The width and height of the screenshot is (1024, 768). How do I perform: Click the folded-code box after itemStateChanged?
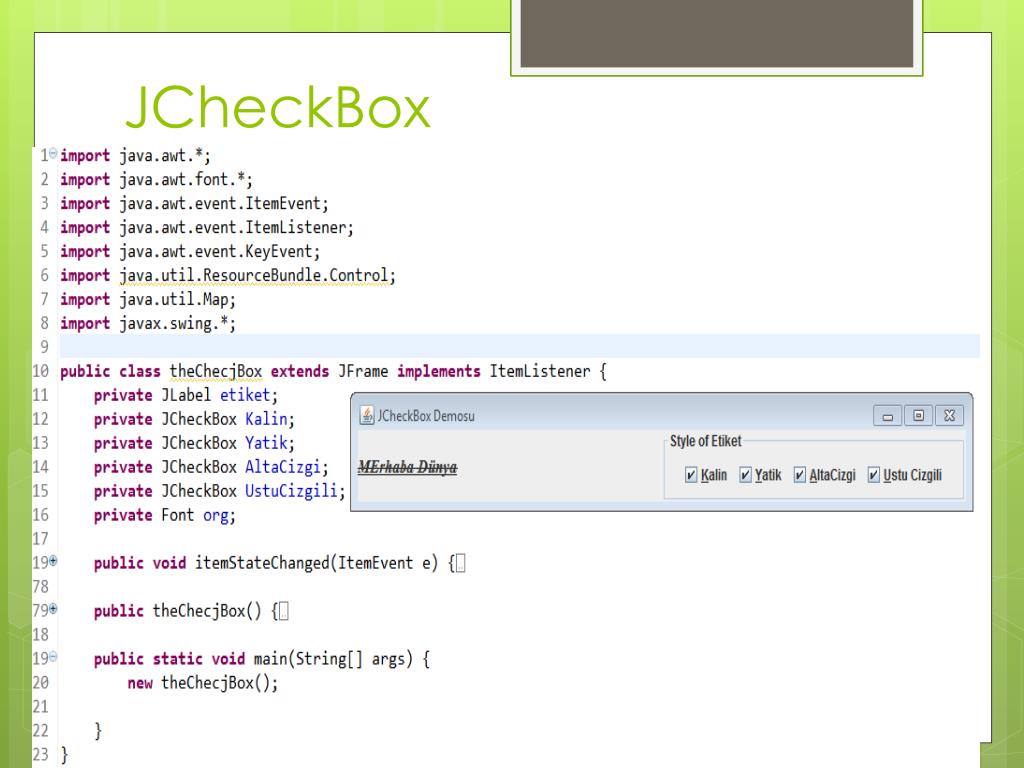tap(460, 563)
